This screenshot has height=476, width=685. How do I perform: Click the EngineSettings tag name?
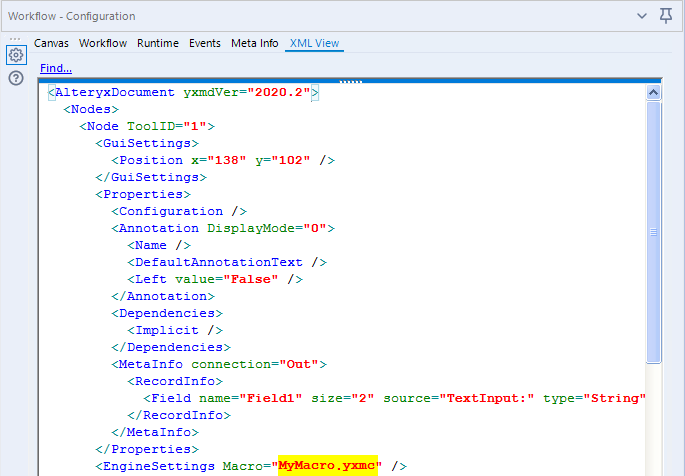pos(159,467)
